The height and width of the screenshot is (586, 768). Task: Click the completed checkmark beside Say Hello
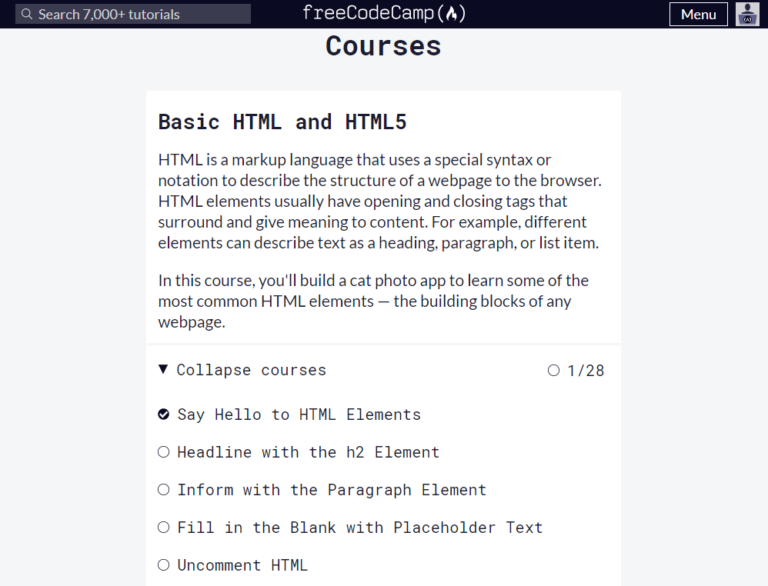164,415
